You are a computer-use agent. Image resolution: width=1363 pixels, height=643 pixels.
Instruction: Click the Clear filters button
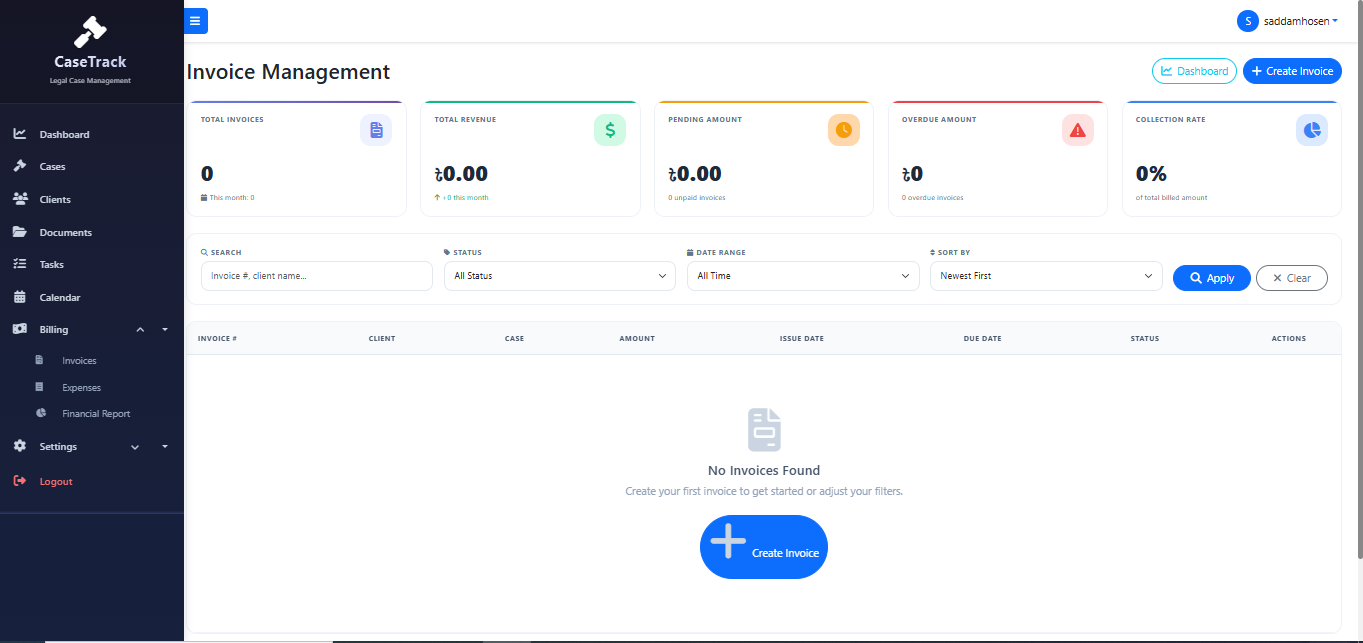tap(1292, 278)
